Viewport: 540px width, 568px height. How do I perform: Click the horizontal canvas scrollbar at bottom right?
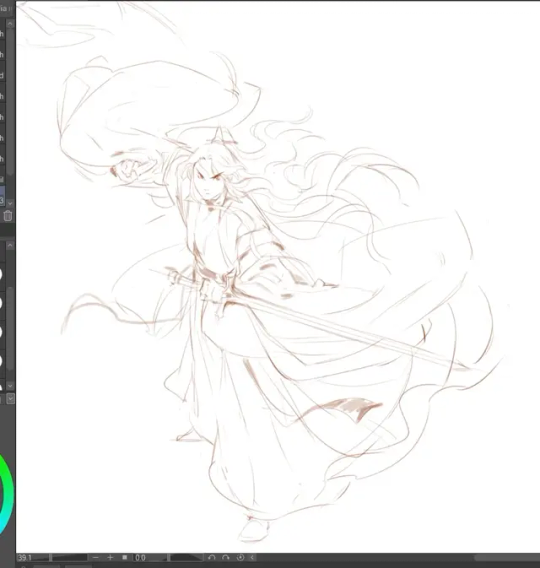[x=507, y=557]
